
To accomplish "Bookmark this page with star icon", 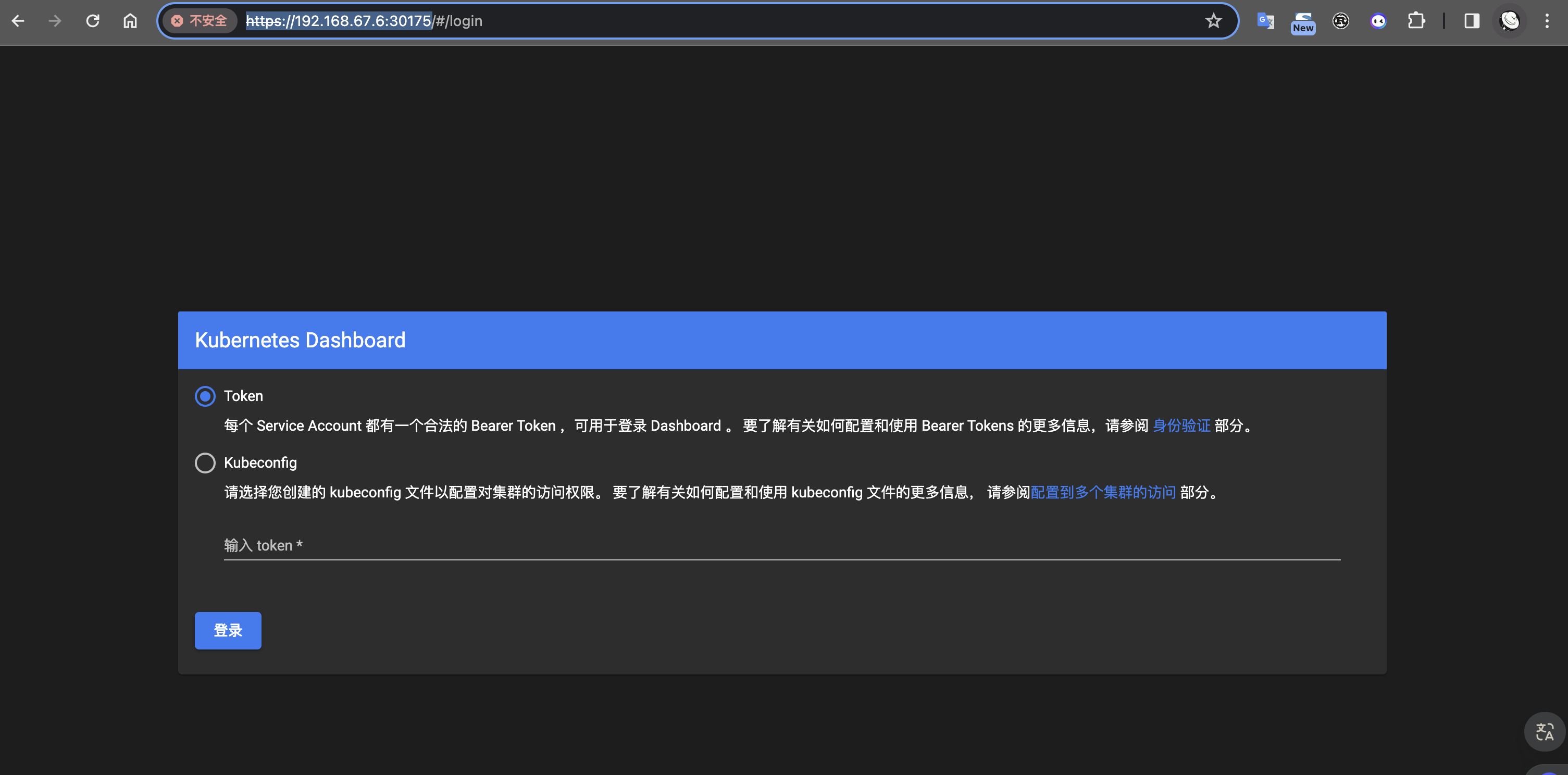I will (x=1213, y=21).
